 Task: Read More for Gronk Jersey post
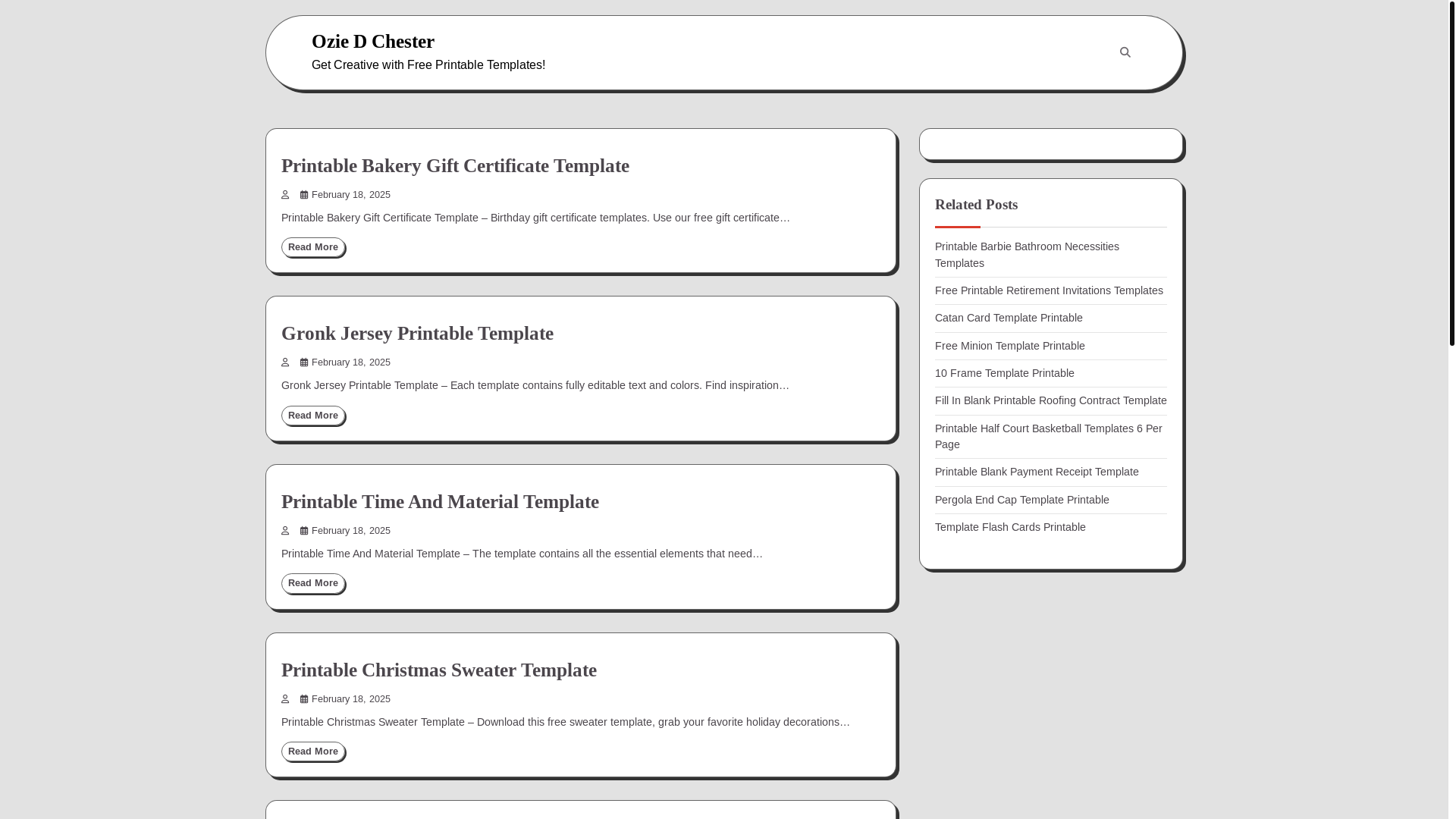(x=313, y=416)
